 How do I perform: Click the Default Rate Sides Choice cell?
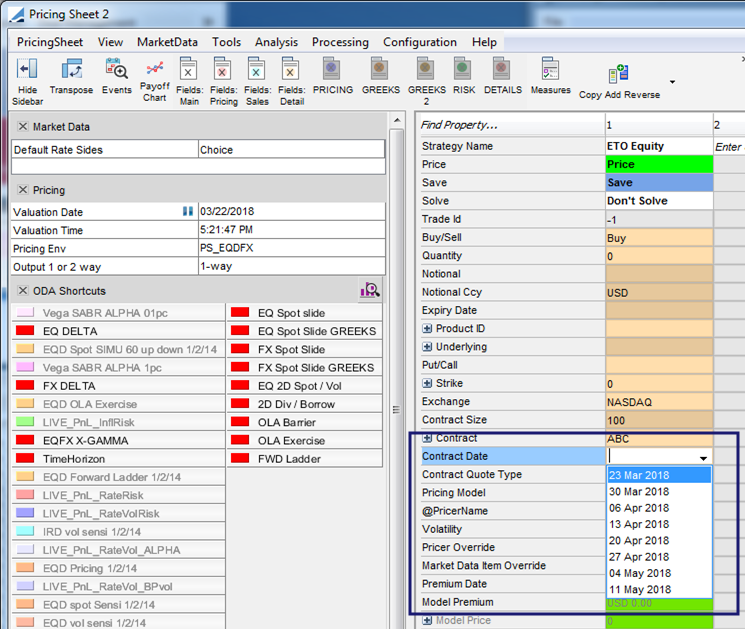(x=291, y=150)
